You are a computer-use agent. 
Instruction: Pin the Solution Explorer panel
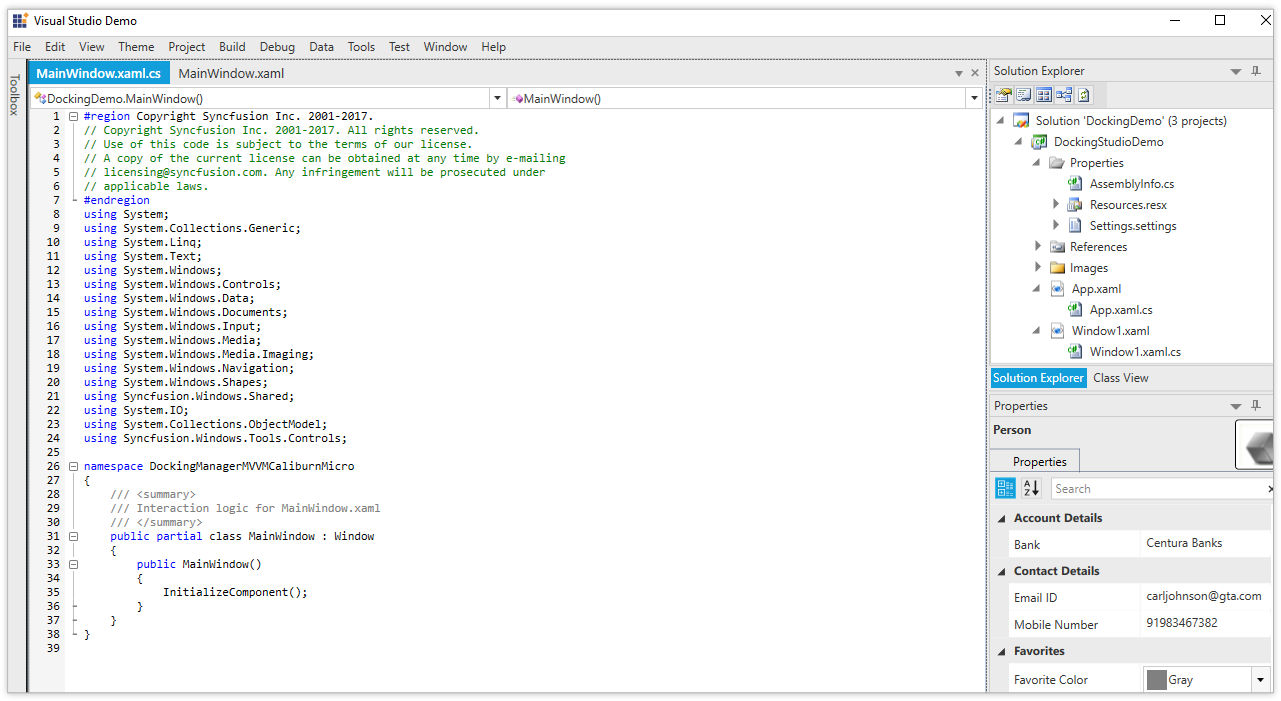pos(1255,71)
